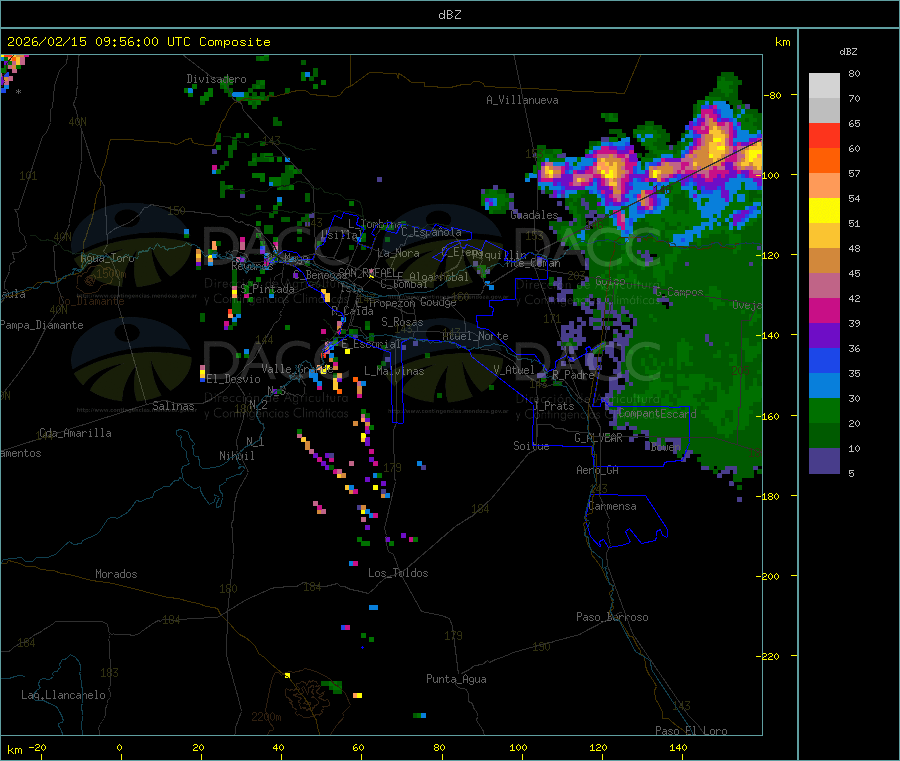This screenshot has height=761, width=900.
Task: Click the km label at bottom left axis
Action: click(14, 750)
